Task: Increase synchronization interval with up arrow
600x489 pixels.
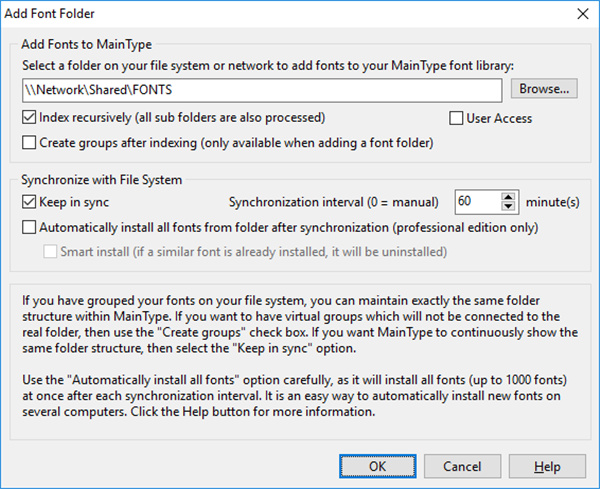Action: coord(509,196)
